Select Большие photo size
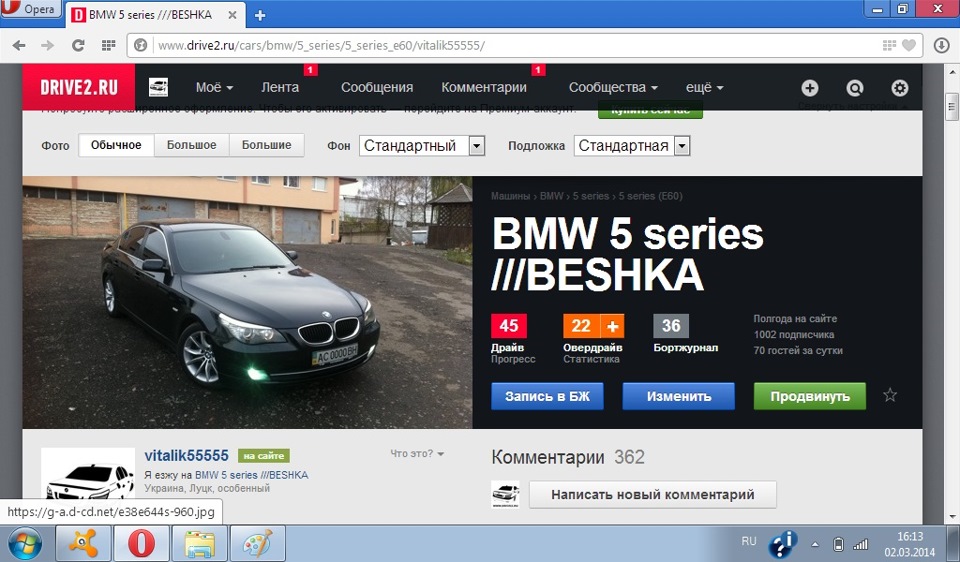960x562 pixels. (266, 145)
